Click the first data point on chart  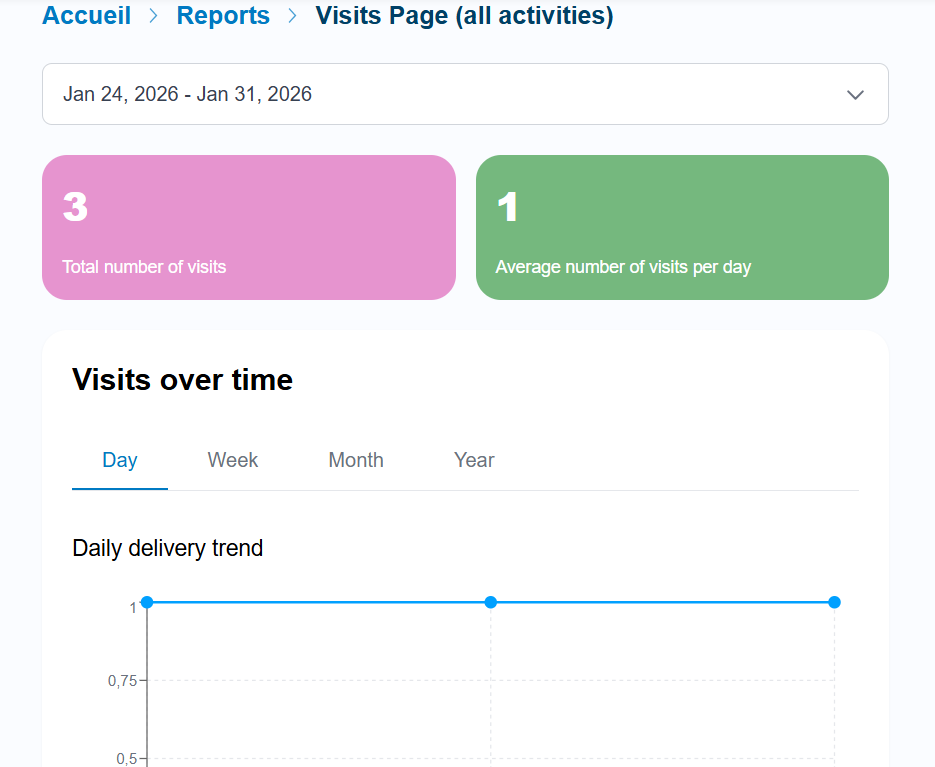147,602
